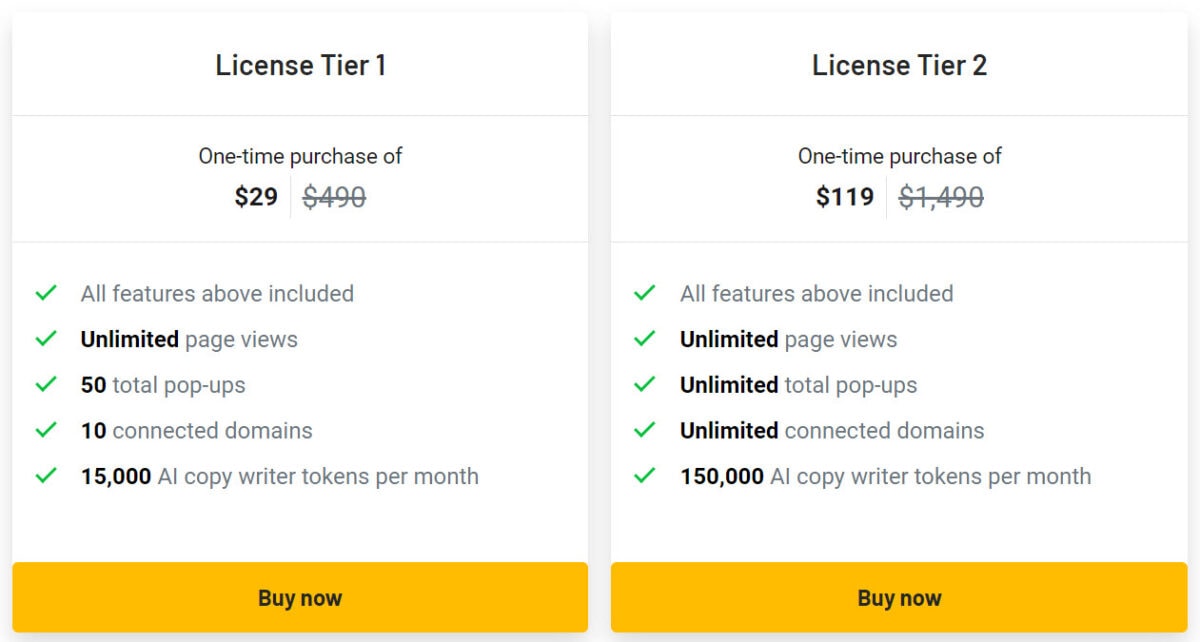Click the $119 price in Tier 2

pos(846,197)
